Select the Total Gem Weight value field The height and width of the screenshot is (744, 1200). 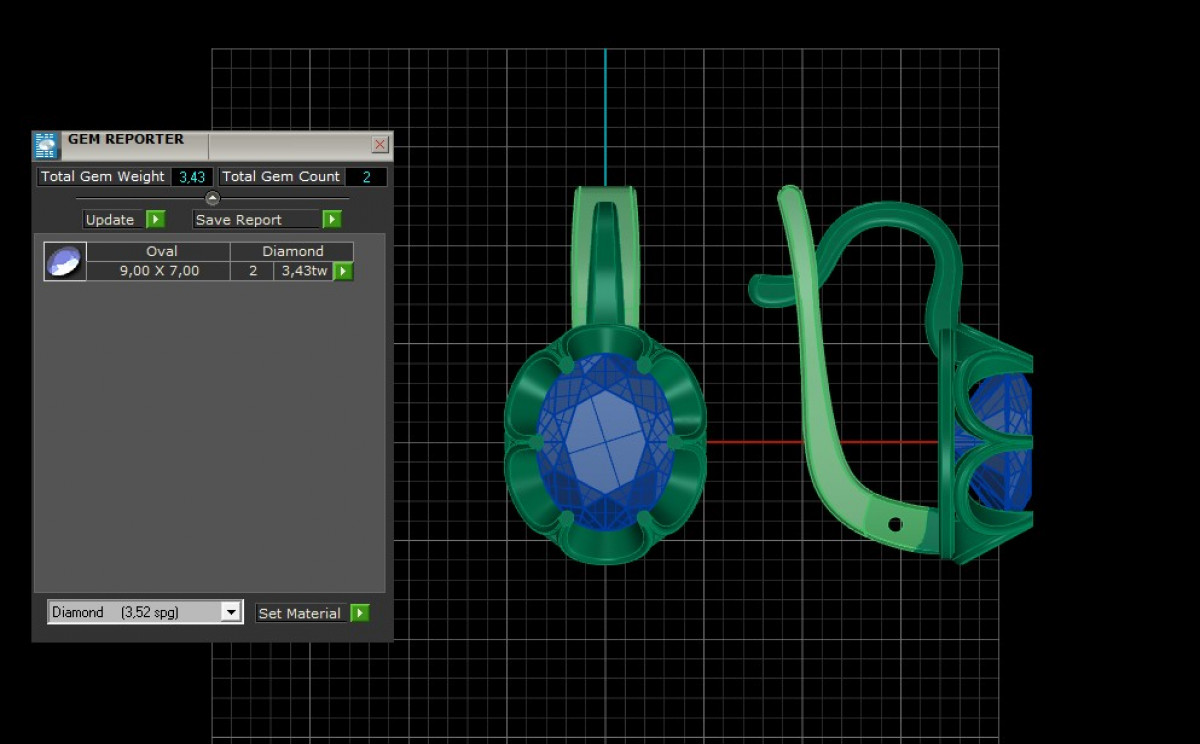[191, 177]
